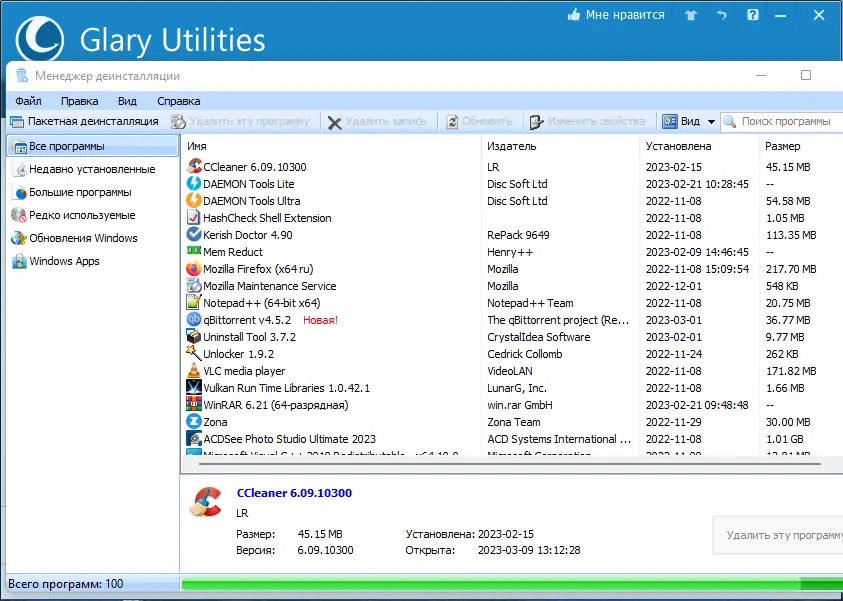Image resolution: width=843 pixels, height=601 pixels.
Task: Click the thumbs-up like icon
Action: click(574, 15)
